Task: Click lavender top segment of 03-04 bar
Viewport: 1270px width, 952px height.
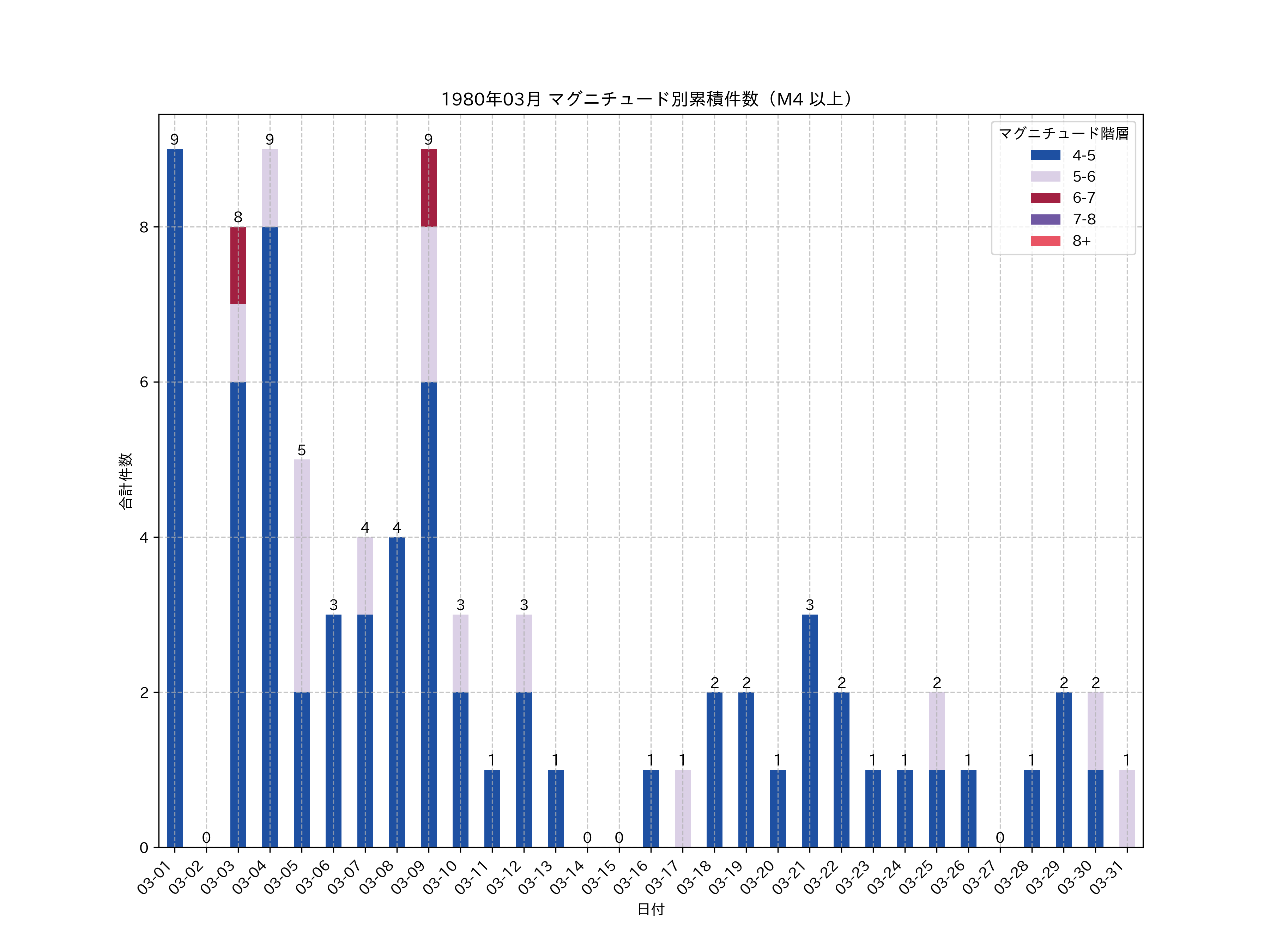Action: [x=270, y=188]
